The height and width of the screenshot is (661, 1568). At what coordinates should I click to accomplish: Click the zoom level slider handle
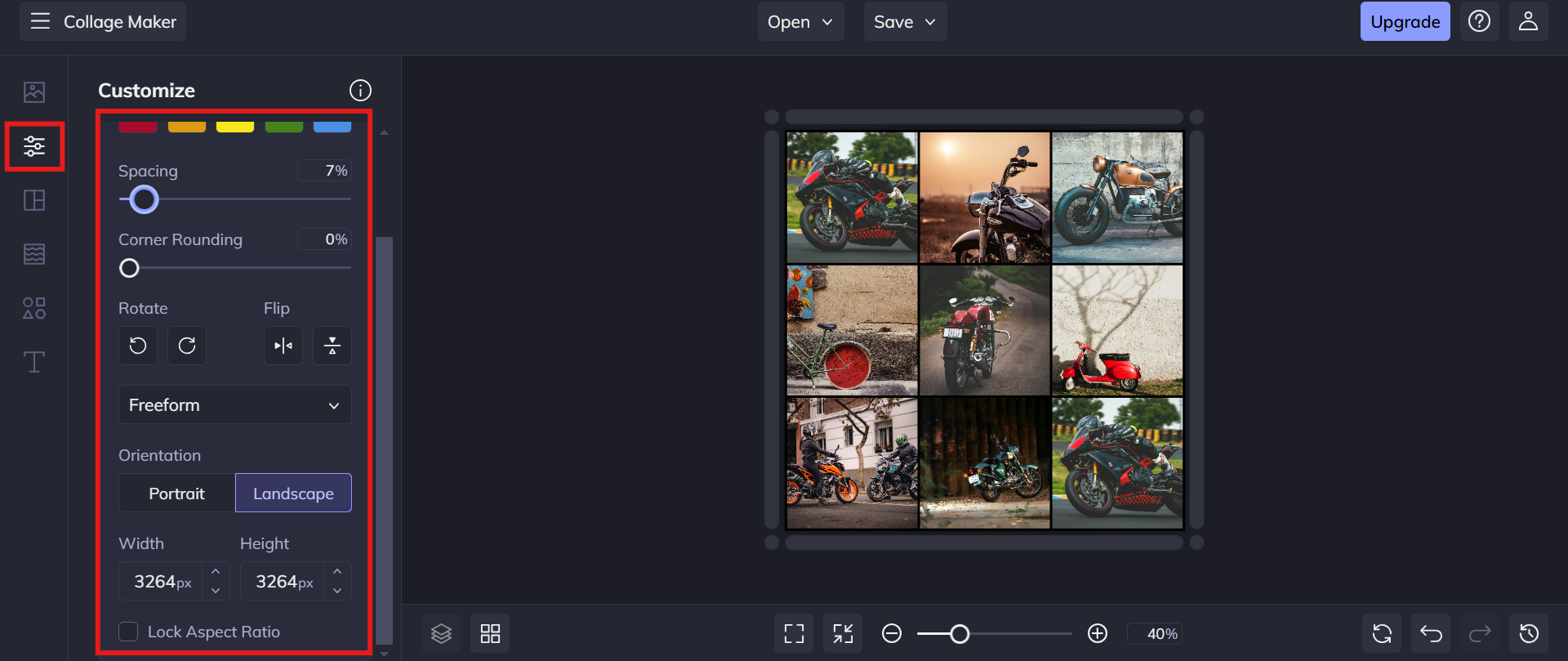pyautogui.click(x=960, y=633)
